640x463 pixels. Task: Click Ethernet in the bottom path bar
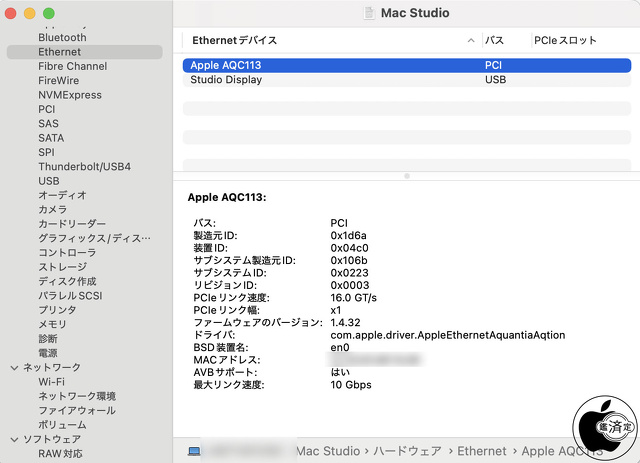(x=482, y=451)
